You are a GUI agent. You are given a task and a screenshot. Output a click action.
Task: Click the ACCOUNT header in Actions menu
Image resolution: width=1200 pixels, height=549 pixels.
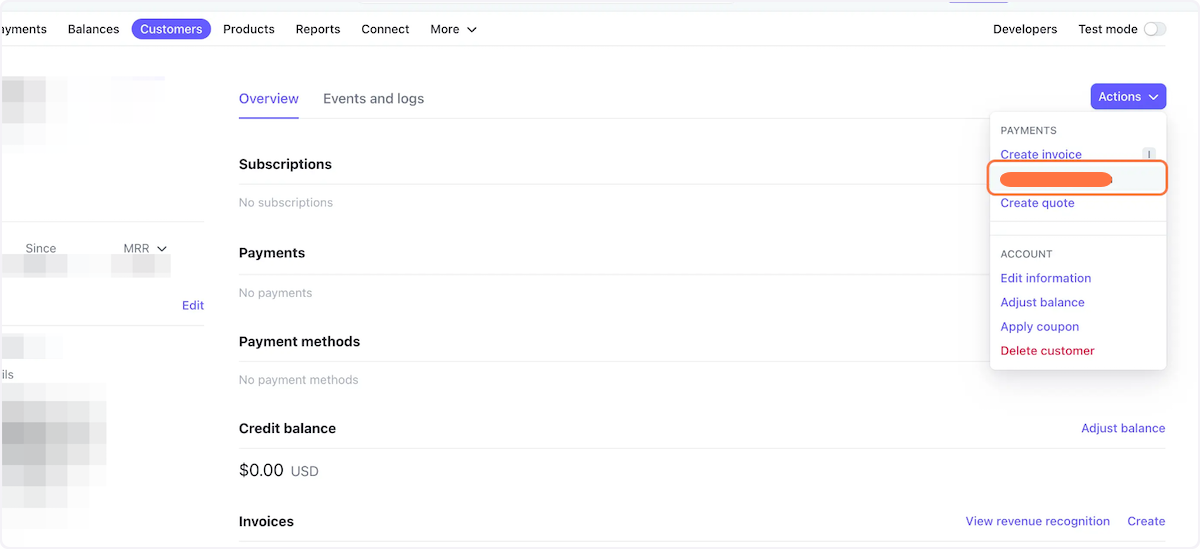point(1026,254)
